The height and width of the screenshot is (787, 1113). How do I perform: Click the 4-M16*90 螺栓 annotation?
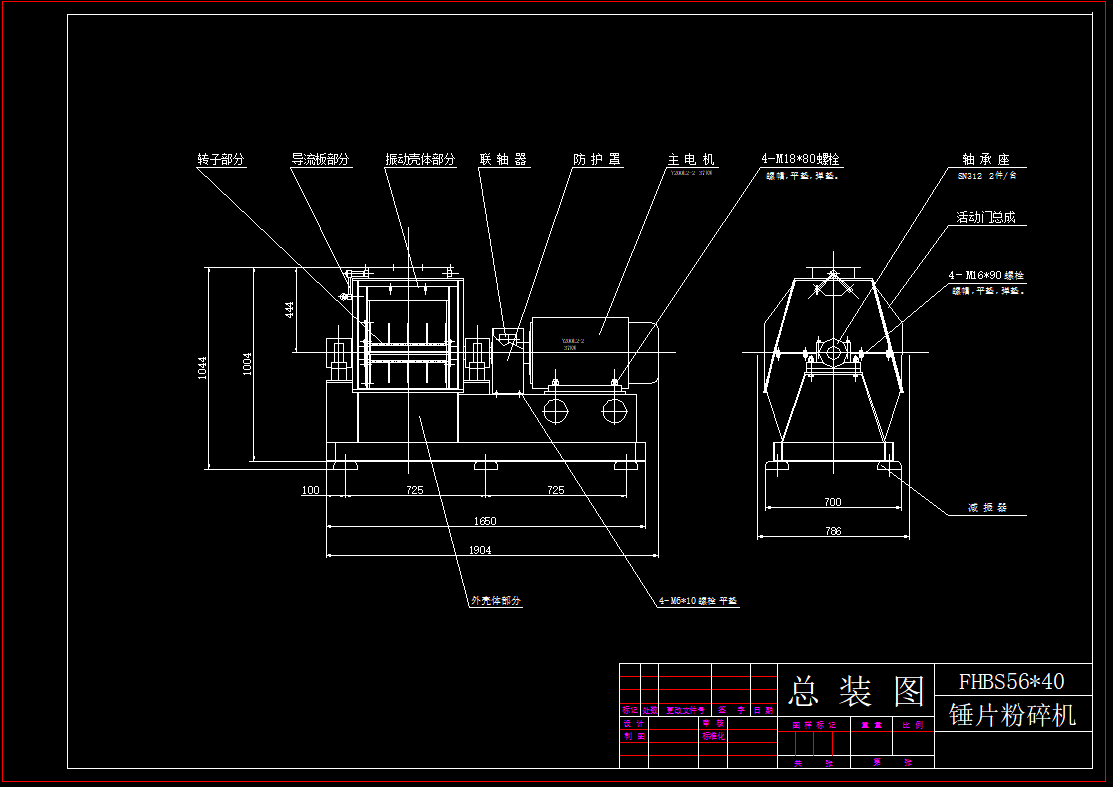[986, 275]
